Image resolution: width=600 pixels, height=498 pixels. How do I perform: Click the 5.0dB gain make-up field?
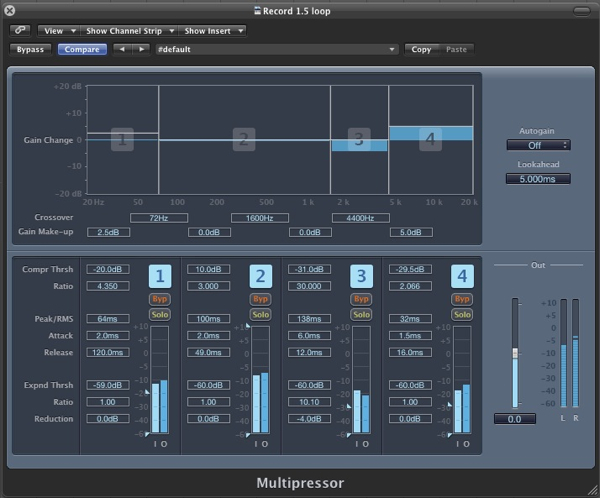pyautogui.click(x=411, y=232)
